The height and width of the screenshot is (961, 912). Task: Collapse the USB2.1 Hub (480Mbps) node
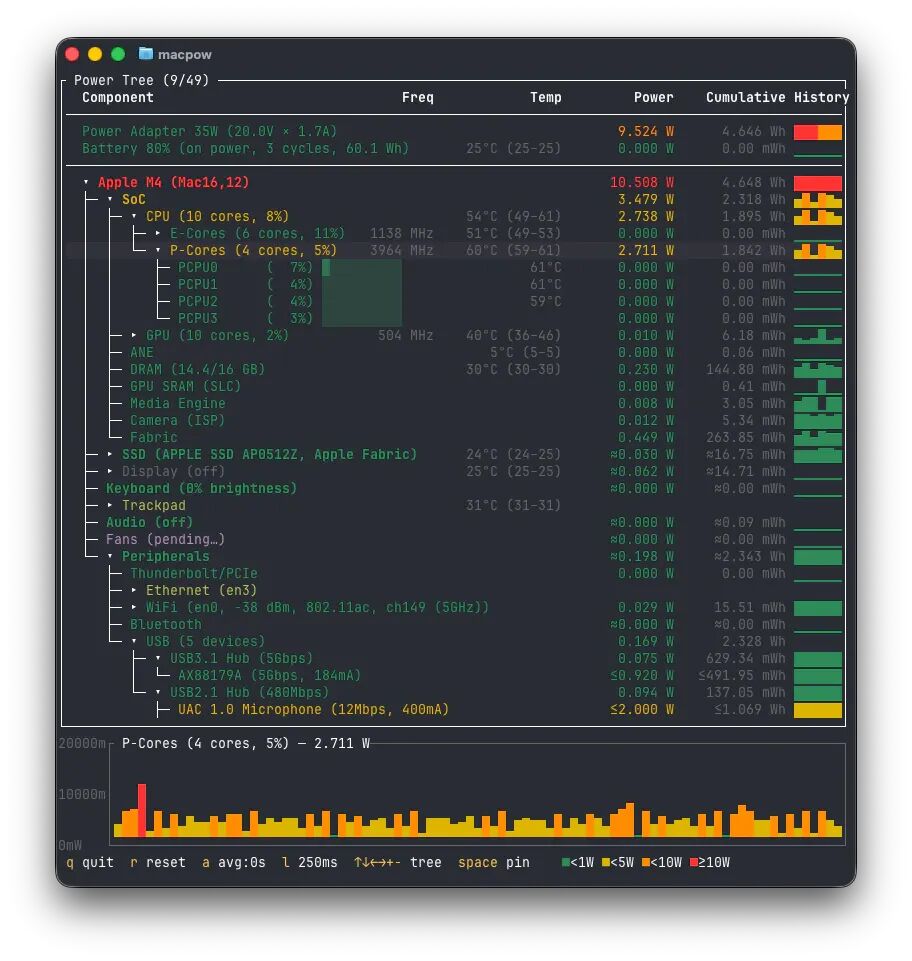pyautogui.click(x=158, y=692)
